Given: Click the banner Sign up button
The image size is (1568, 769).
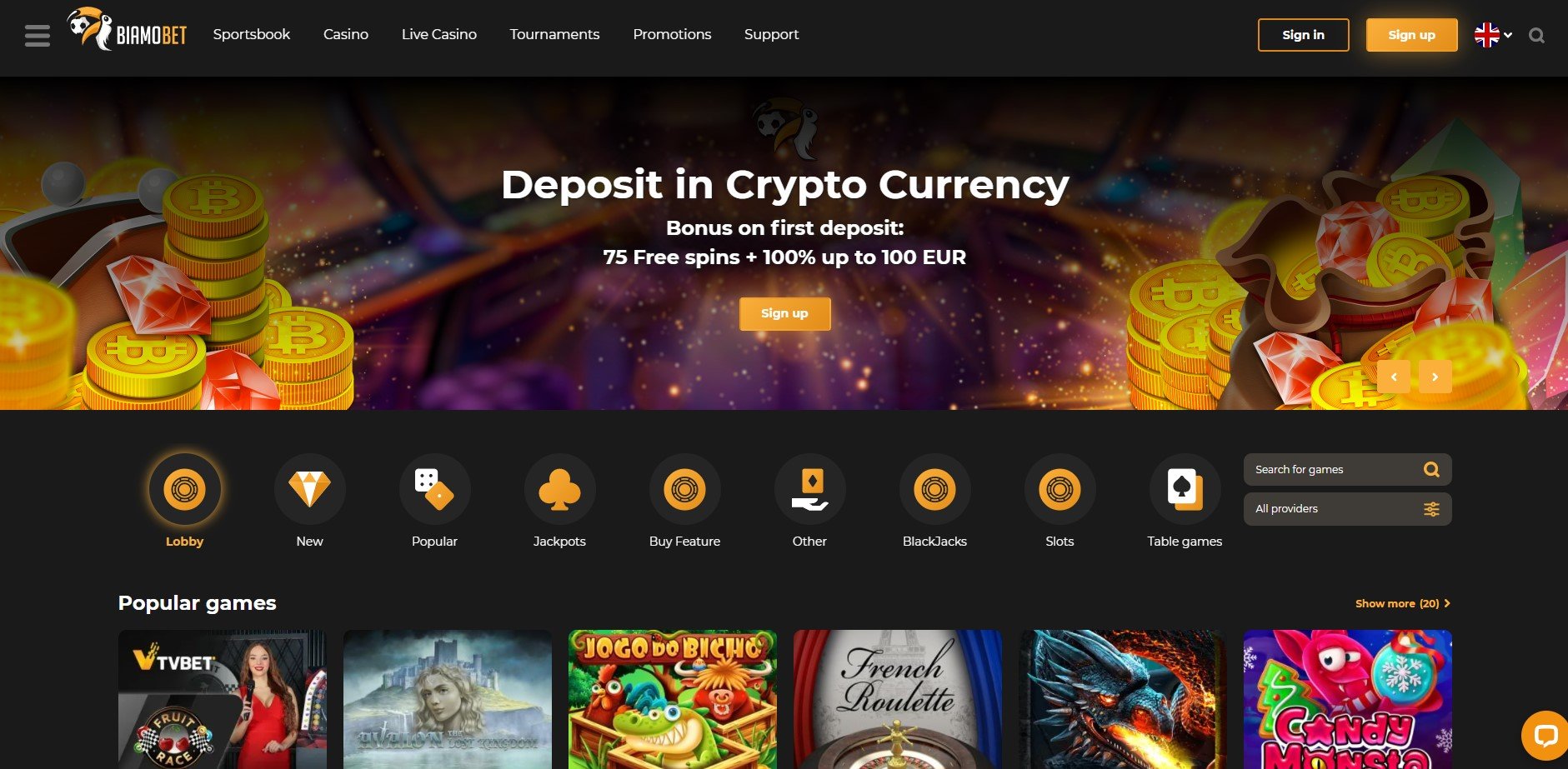Looking at the screenshot, I should pos(784,313).
